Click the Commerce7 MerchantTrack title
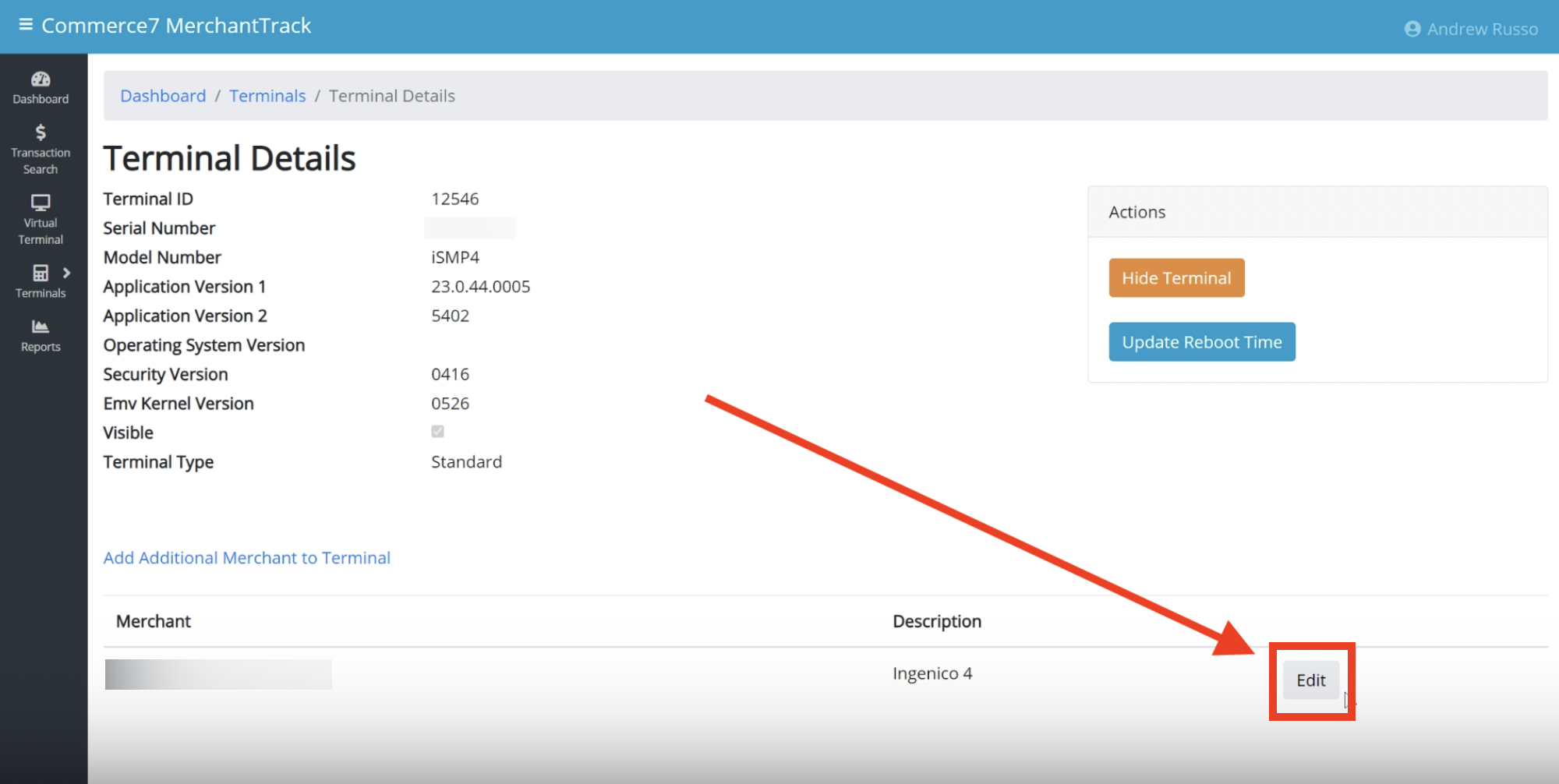 (176, 26)
